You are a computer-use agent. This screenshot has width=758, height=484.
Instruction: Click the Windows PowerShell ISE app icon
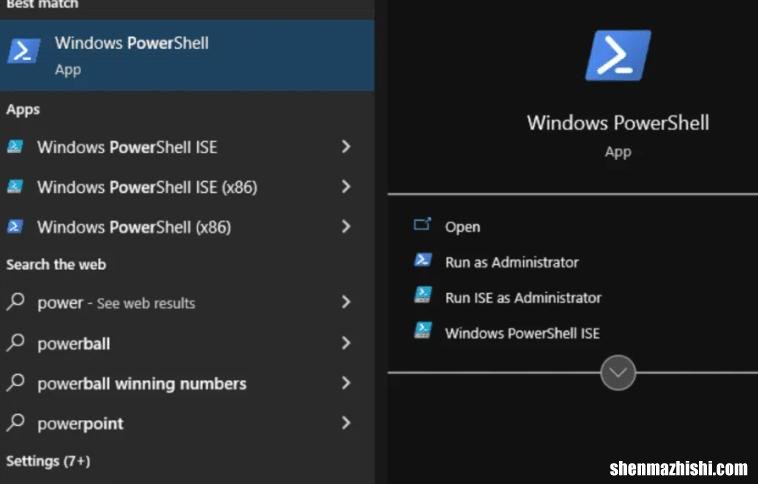pos(15,146)
